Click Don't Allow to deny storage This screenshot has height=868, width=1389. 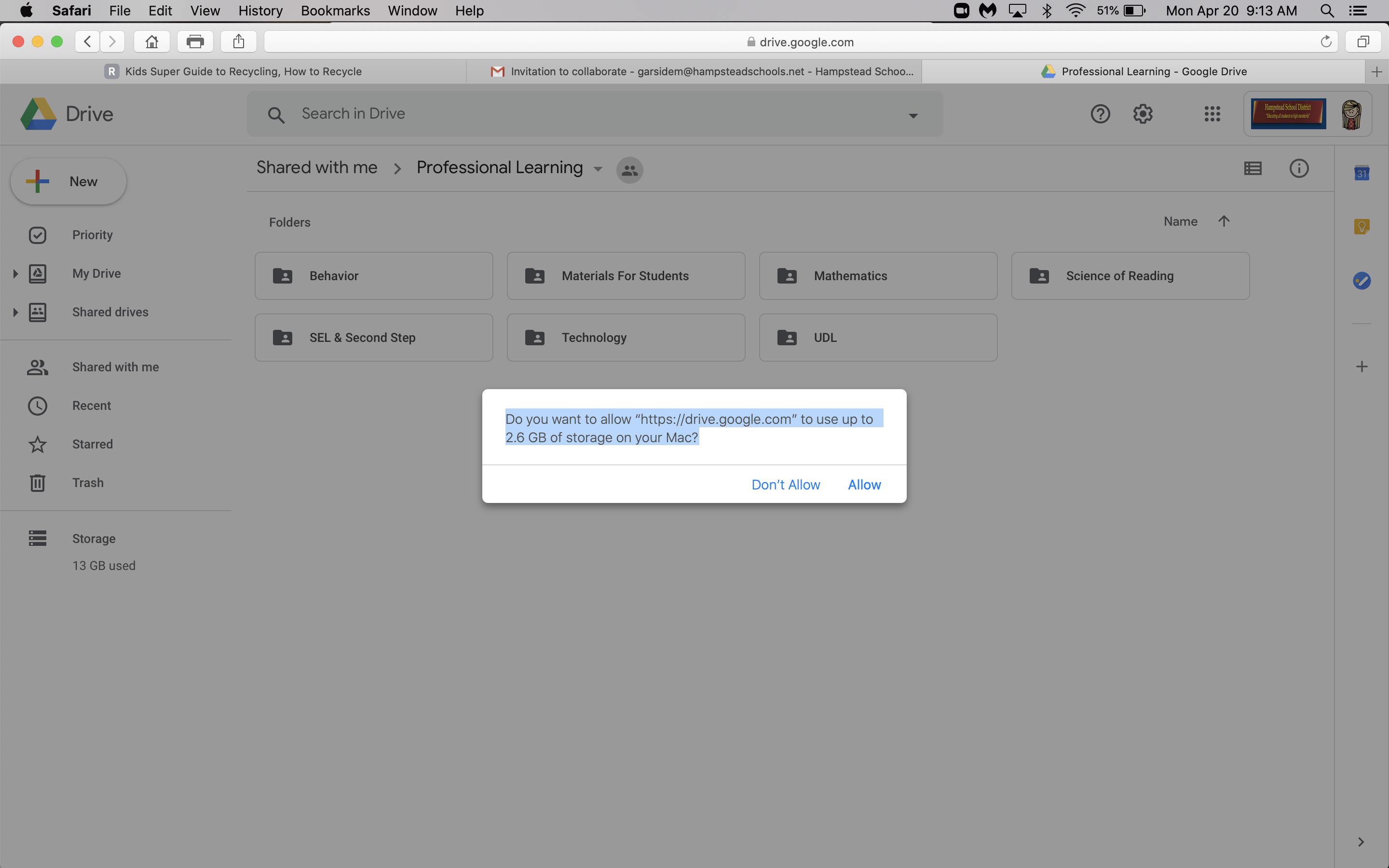[786, 484]
